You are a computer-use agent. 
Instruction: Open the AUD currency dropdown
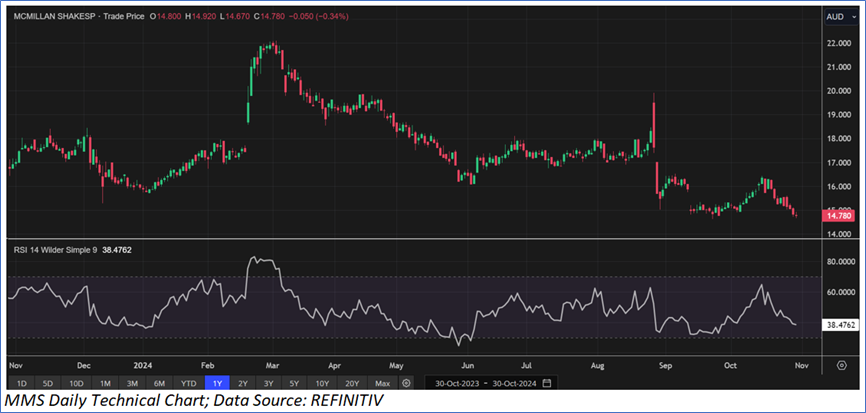(839, 17)
